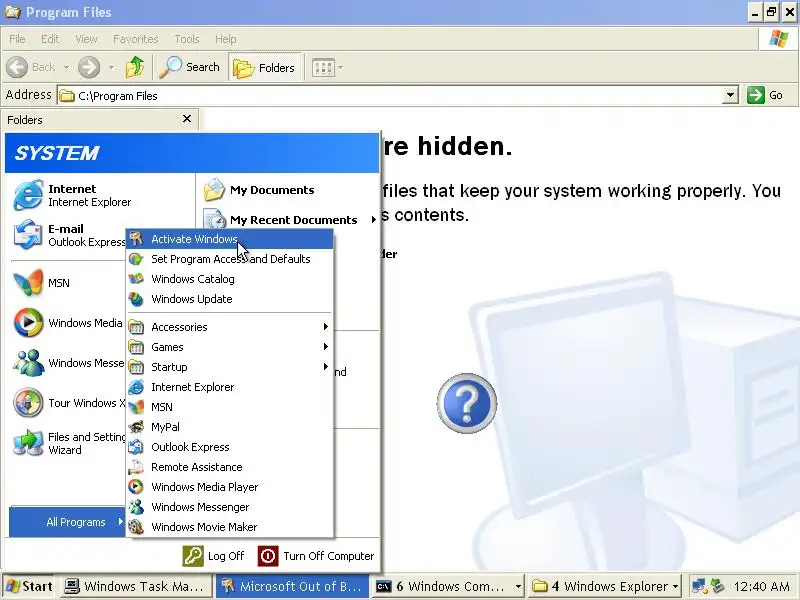
Task: Select the pinned MSN entry
Action: click(x=68, y=283)
